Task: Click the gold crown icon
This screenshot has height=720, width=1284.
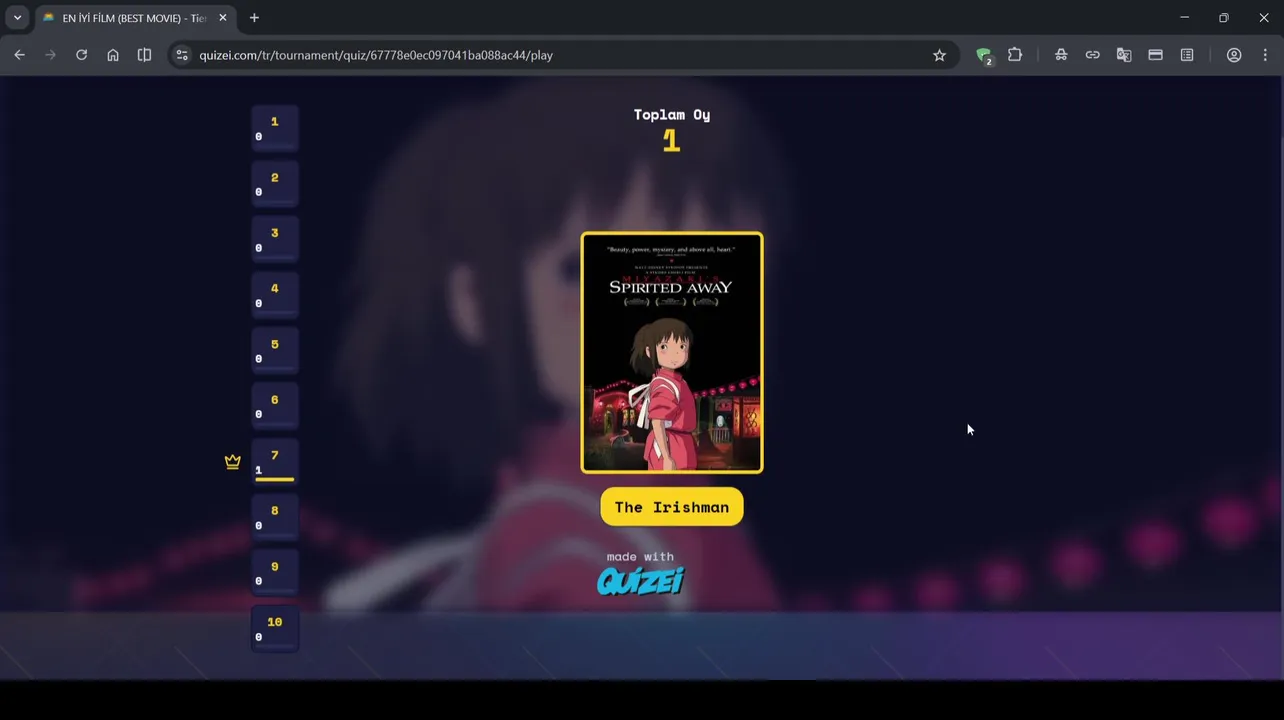Action: (233, 462)
